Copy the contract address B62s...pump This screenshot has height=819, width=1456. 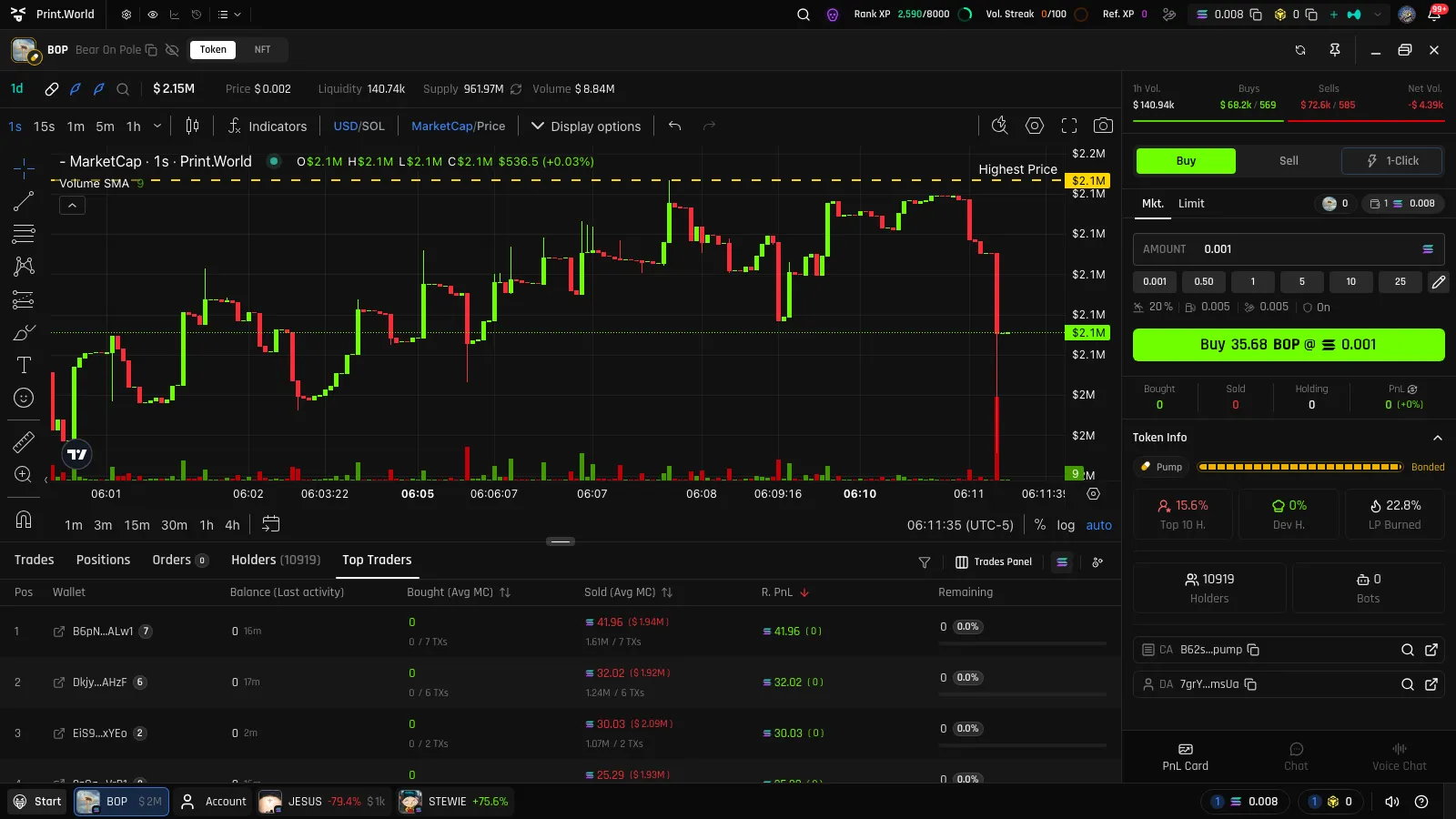[1253, 650]
